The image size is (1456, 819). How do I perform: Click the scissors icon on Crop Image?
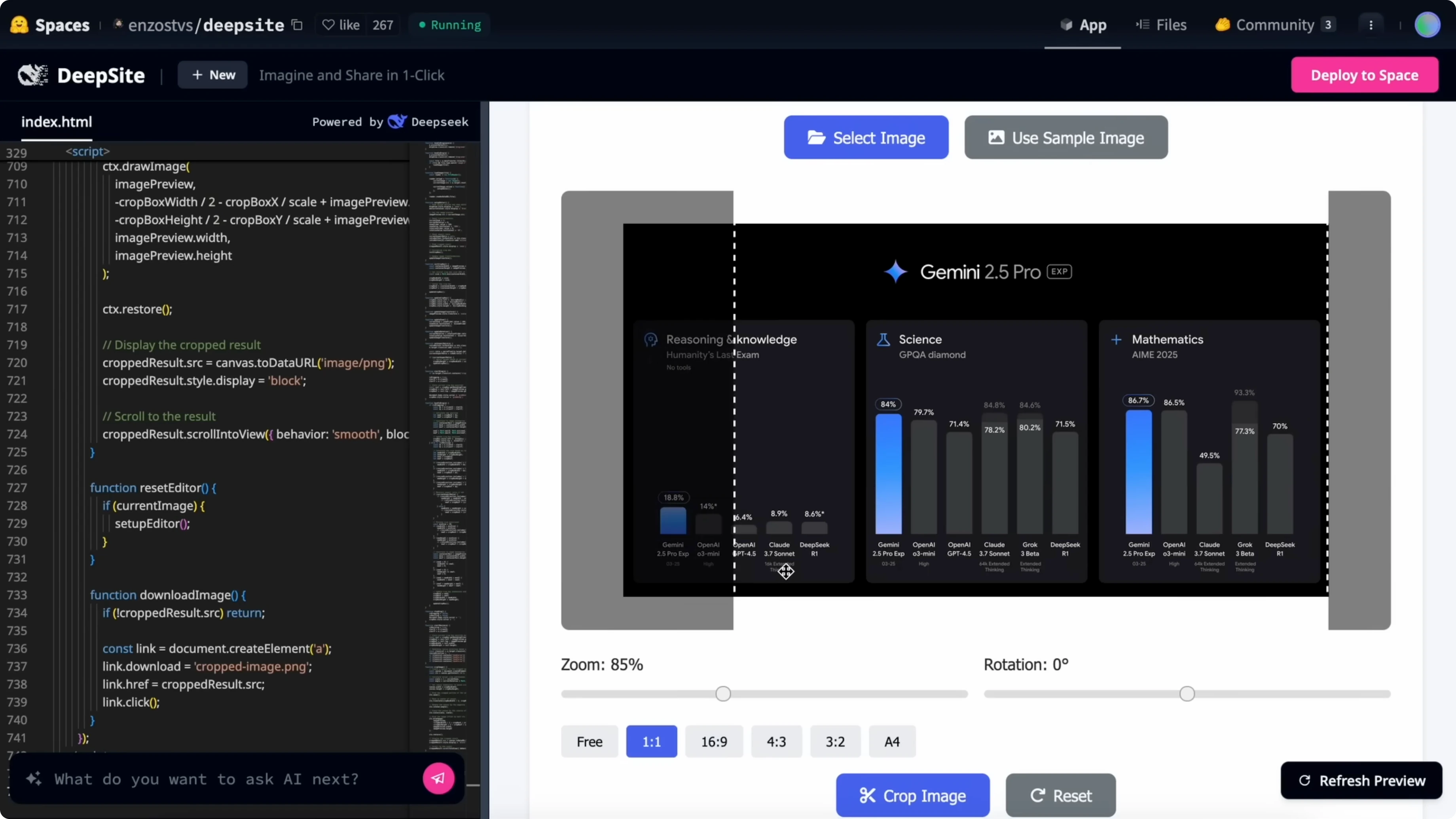pyautogui.click(x=868, y=795)
